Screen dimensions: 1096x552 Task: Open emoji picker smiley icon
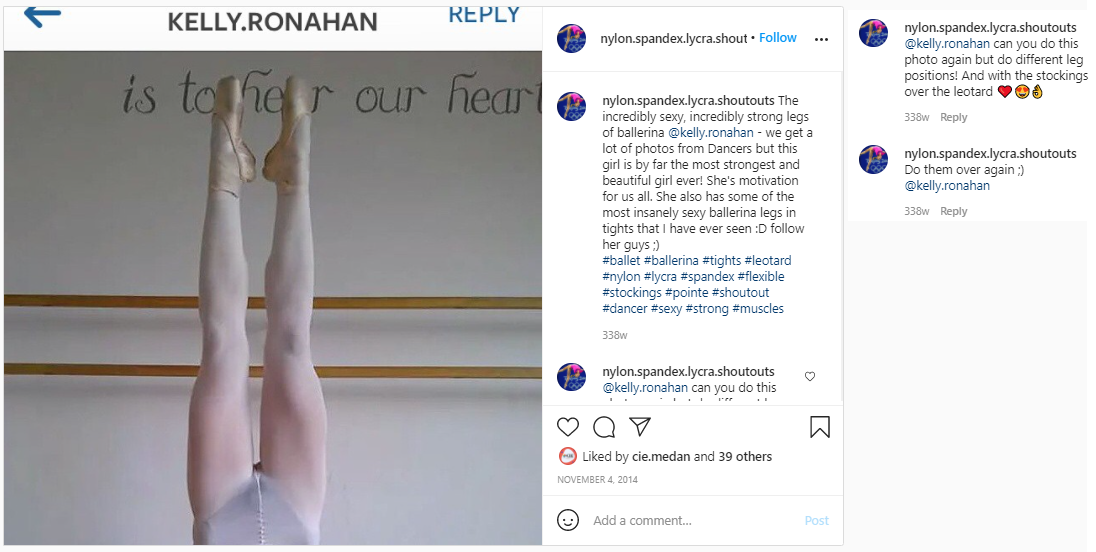pyautogui.click(x=568, y=520)
